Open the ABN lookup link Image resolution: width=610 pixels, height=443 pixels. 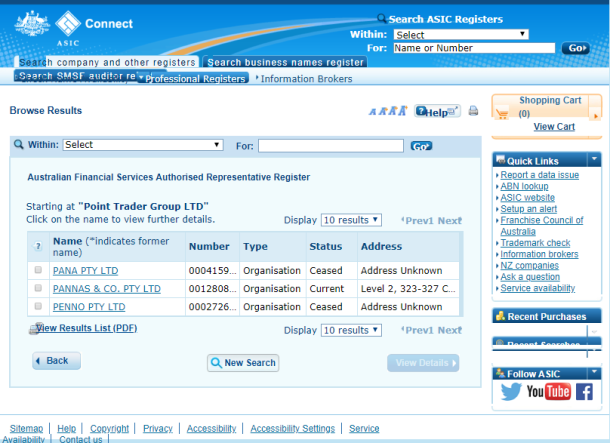pos(524,186)
